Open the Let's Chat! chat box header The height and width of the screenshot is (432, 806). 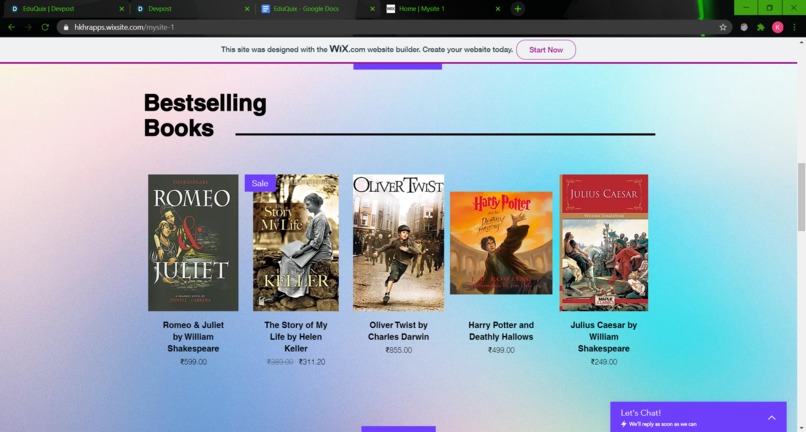(x=699, y=417)
